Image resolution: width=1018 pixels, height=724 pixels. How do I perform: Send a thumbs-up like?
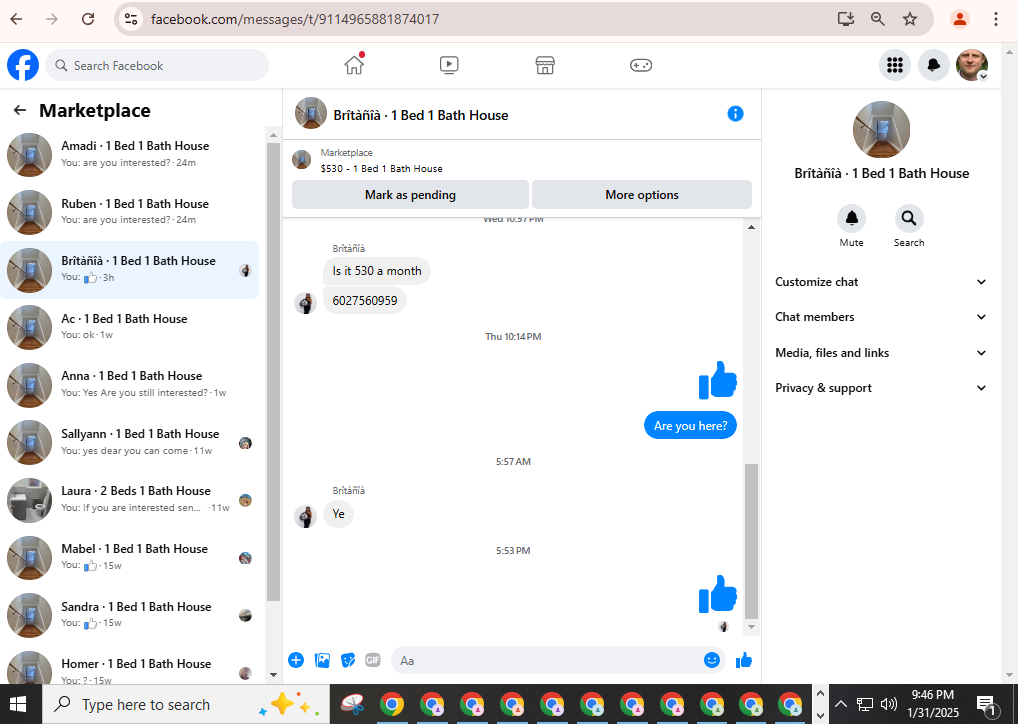pos(744,660)
